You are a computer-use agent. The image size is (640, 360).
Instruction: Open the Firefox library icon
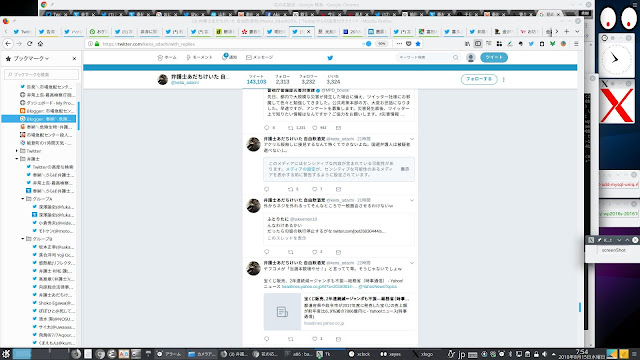(x=467, y=44)
